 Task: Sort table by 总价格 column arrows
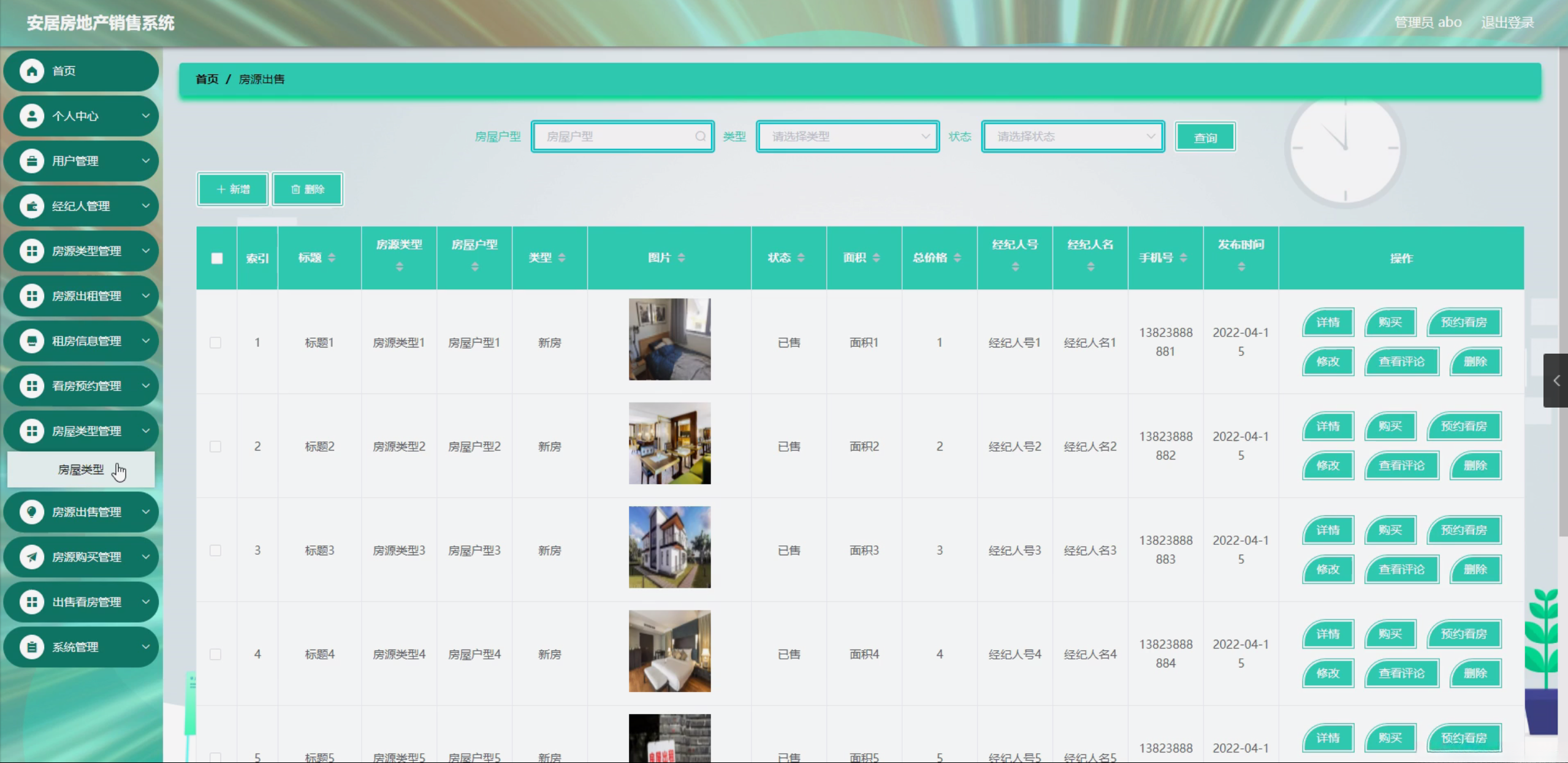click(957, 258)
